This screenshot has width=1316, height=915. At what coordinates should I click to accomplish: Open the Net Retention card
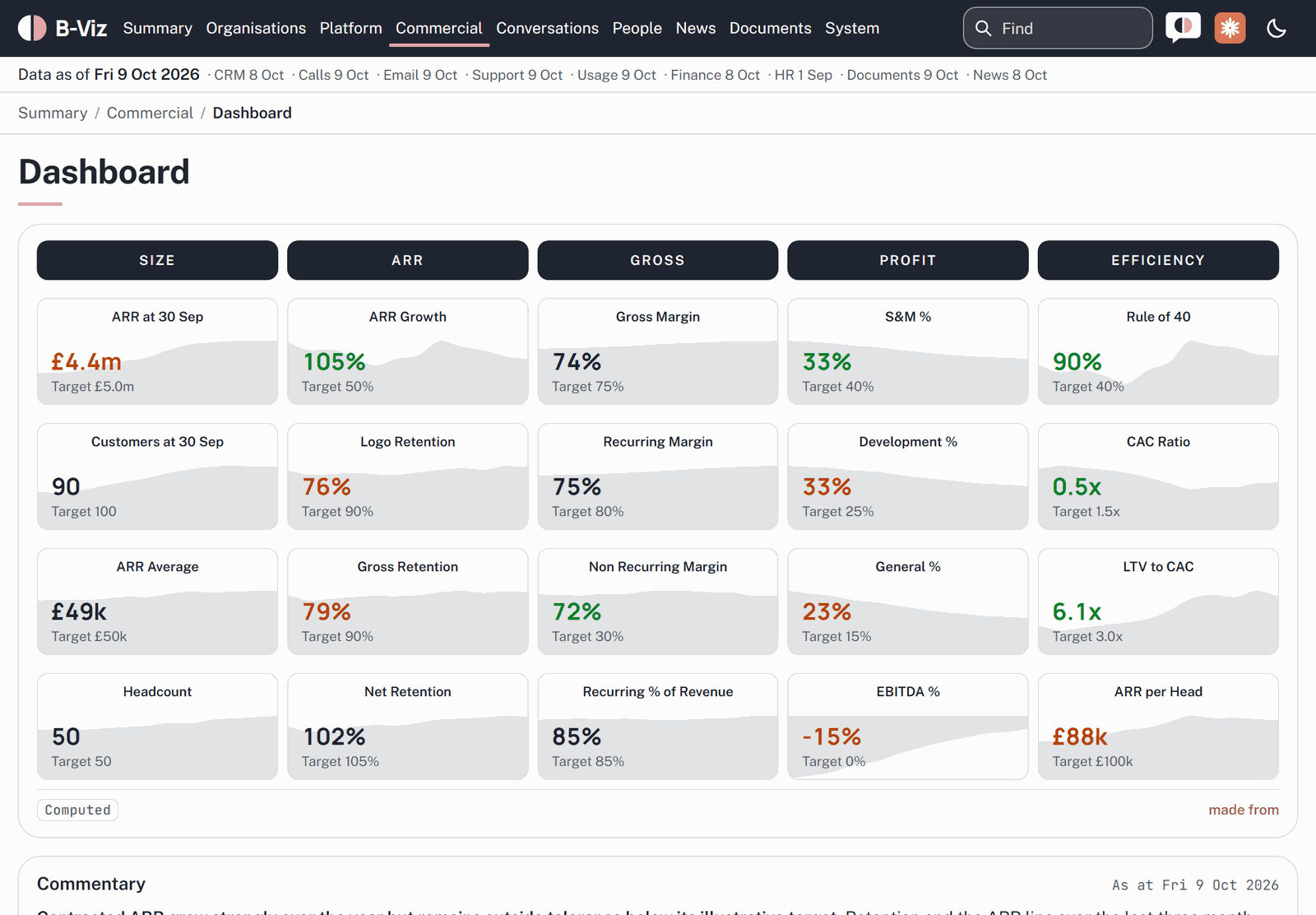click(407, 727)
